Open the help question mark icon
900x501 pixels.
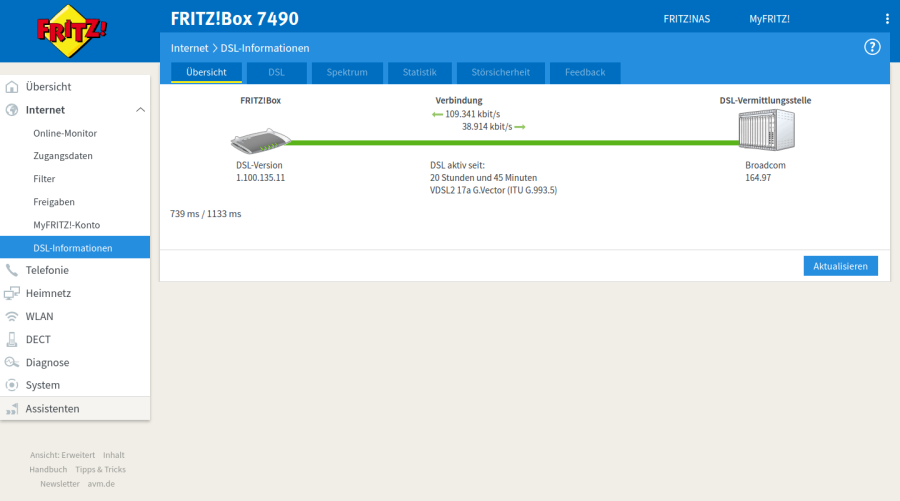(x=872, y=47)
